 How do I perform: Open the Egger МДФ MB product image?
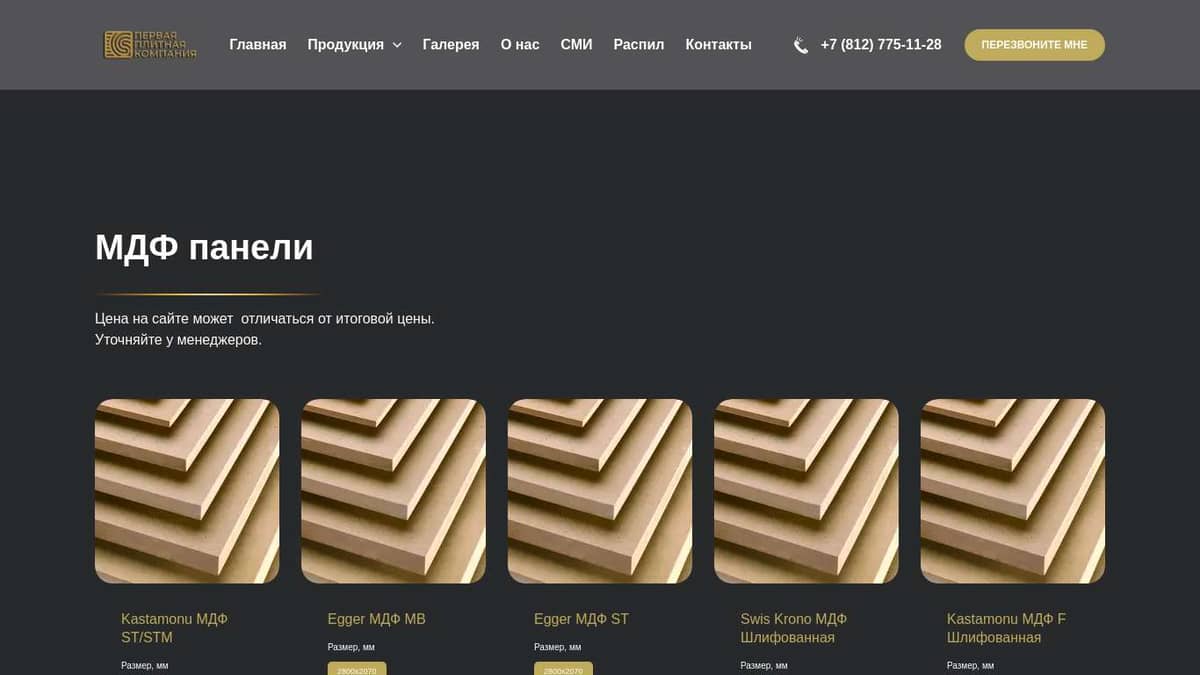click(x=393, y=491)
